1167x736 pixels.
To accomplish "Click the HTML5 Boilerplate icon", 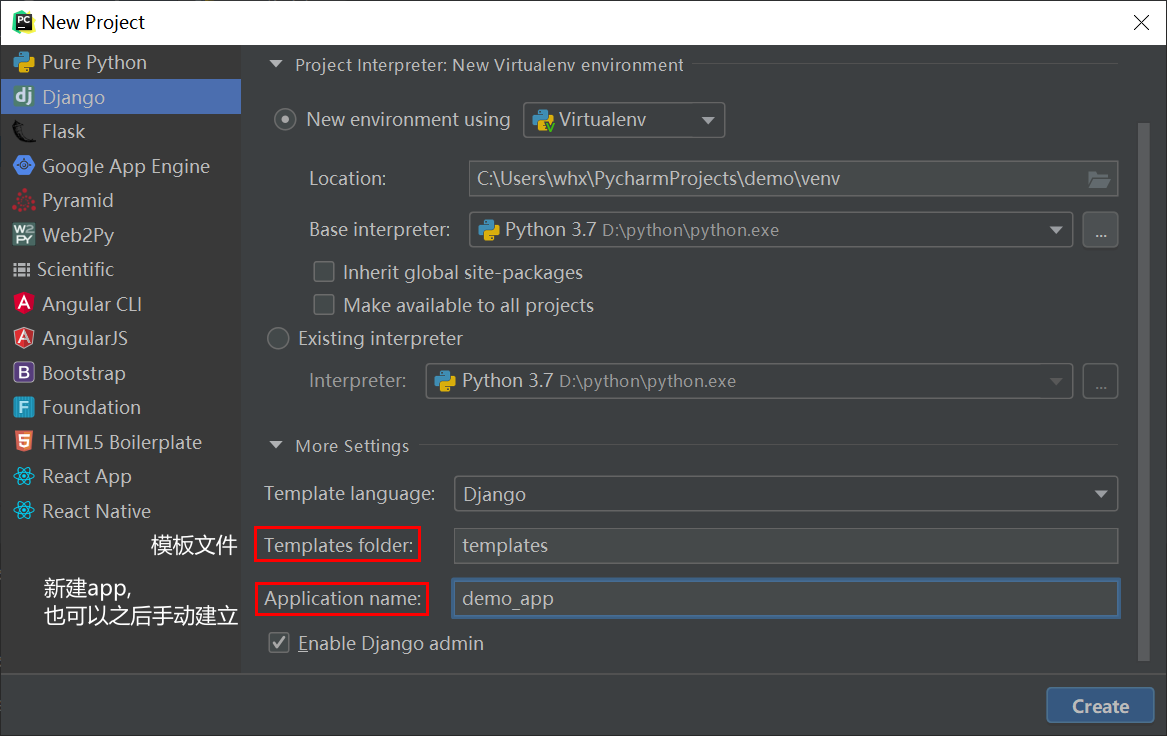I will click(x=24, y=442).
